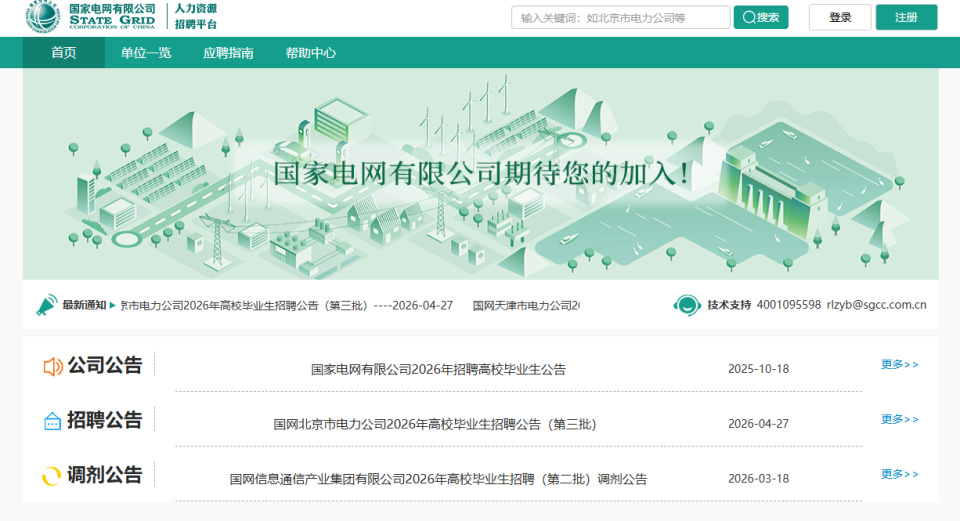Click the speaker icon next to 公司公告
This screenshot has width=960, height=521.
(x=53, y=366)
